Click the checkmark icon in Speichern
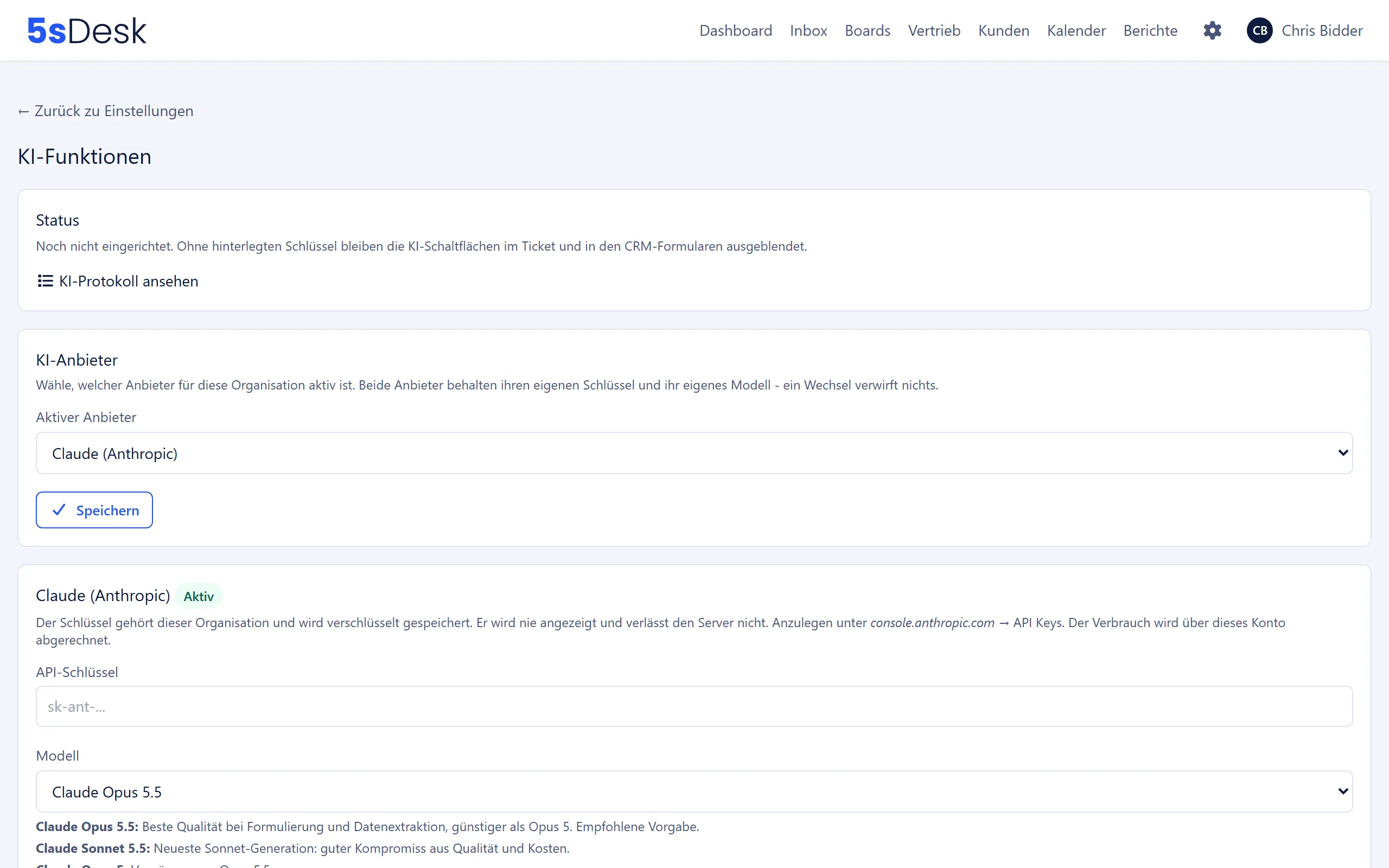 [59, 510]
